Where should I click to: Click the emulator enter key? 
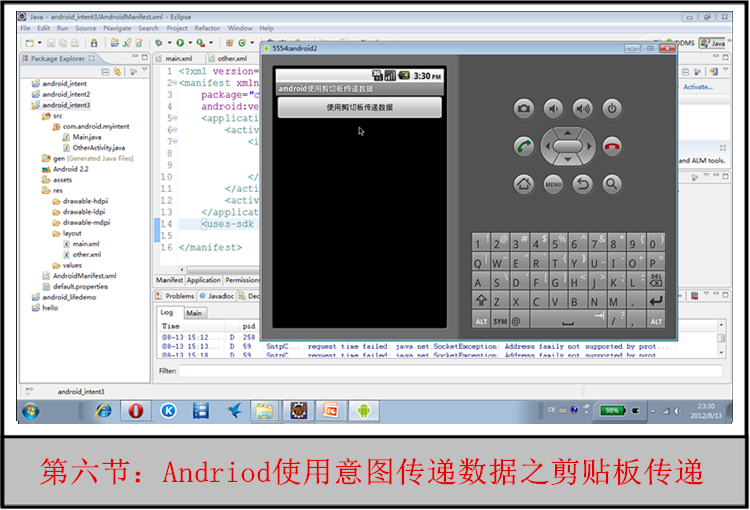coord(656,300)
